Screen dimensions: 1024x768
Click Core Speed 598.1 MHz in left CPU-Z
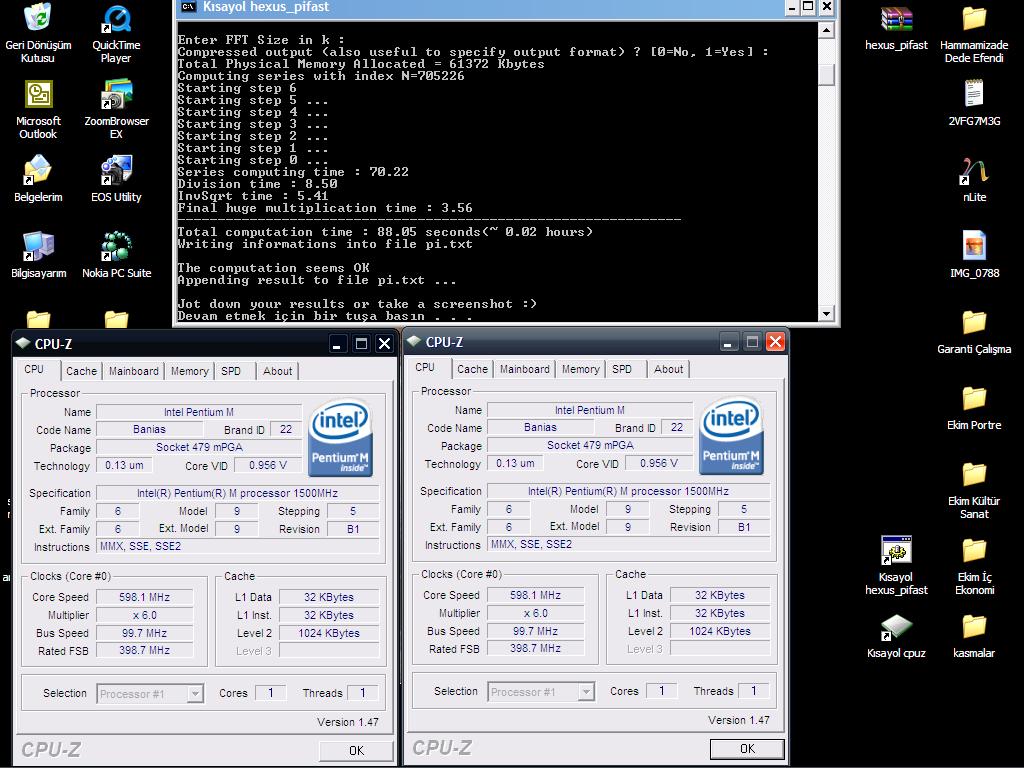coord(144,597)
